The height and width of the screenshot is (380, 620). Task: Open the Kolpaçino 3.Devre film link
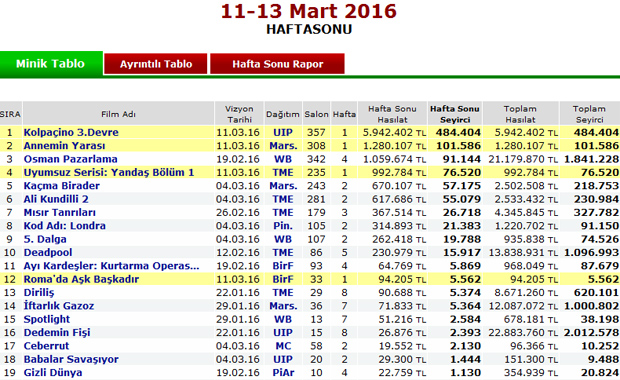pos(71,132)
